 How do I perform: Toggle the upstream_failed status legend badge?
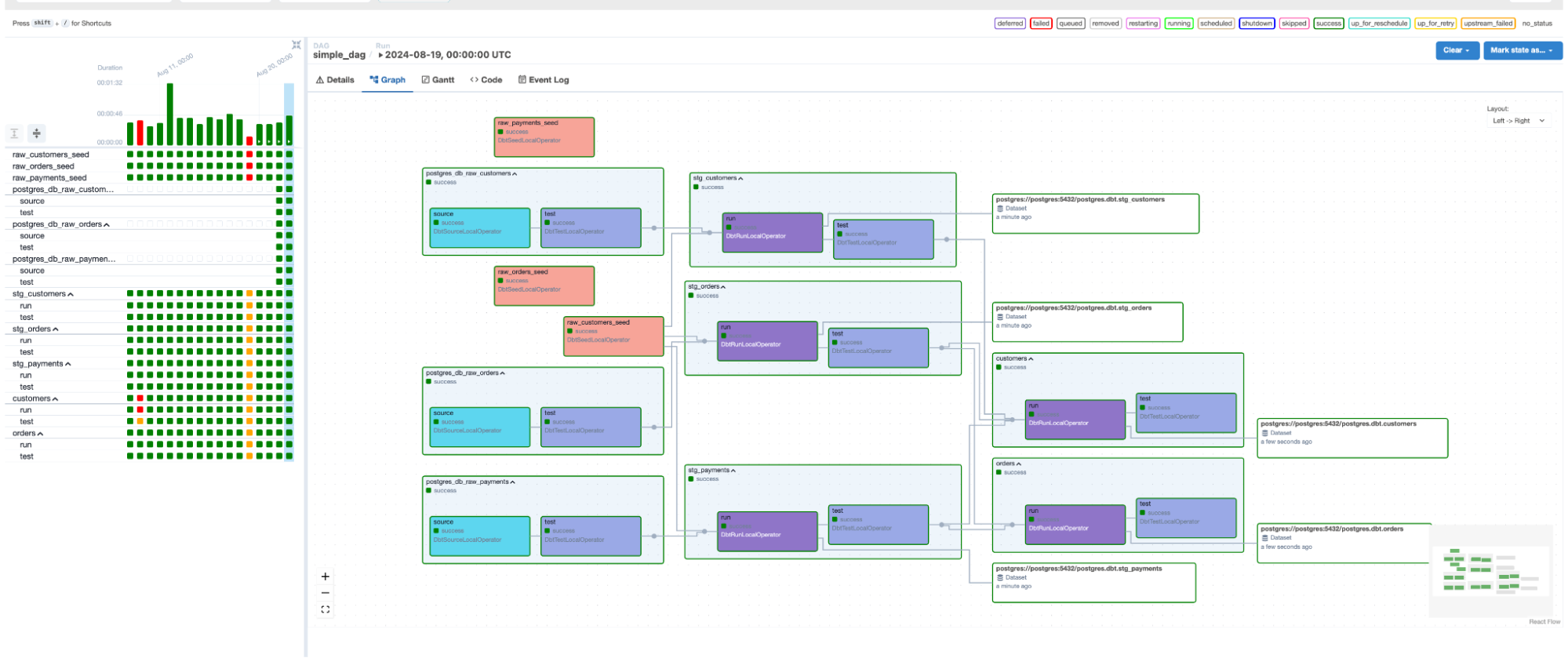(1487, 24)
